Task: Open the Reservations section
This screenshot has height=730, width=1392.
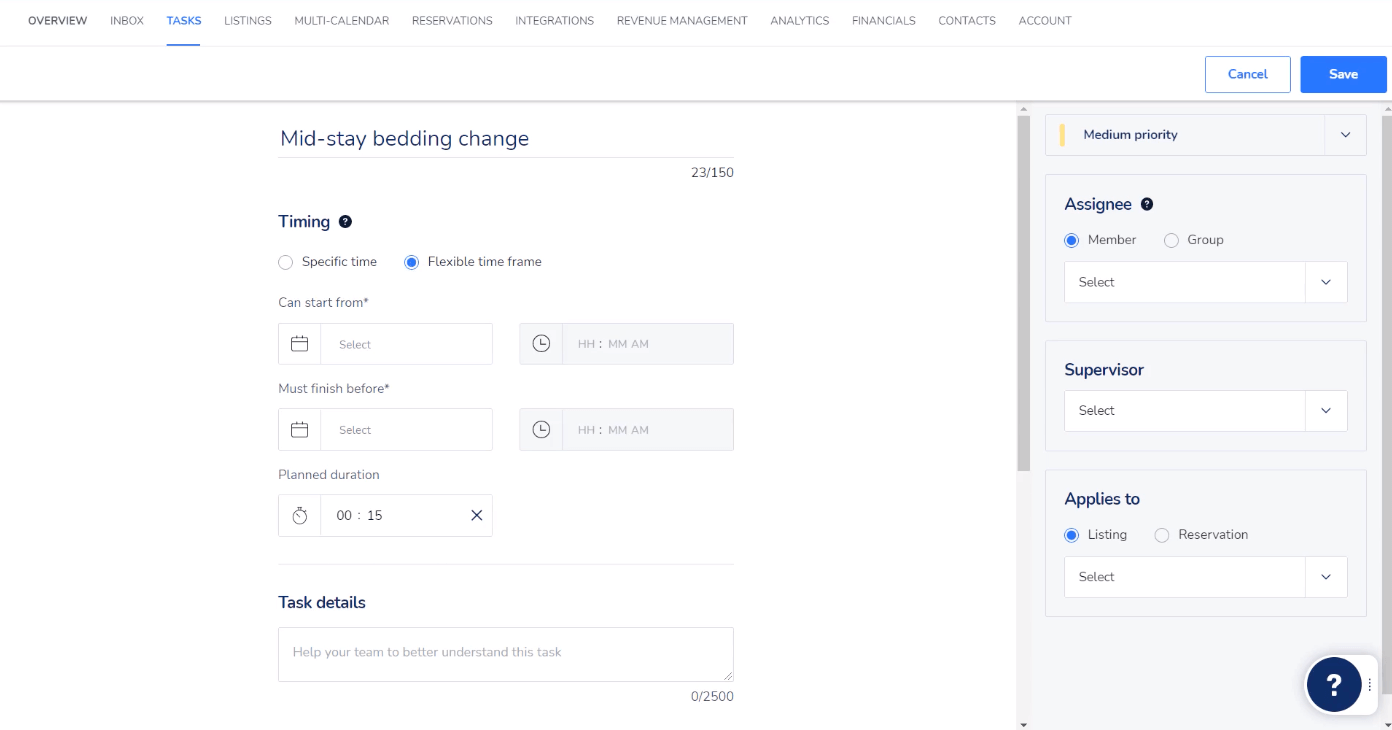Action: pyautogui.click(x=451, y=20)
